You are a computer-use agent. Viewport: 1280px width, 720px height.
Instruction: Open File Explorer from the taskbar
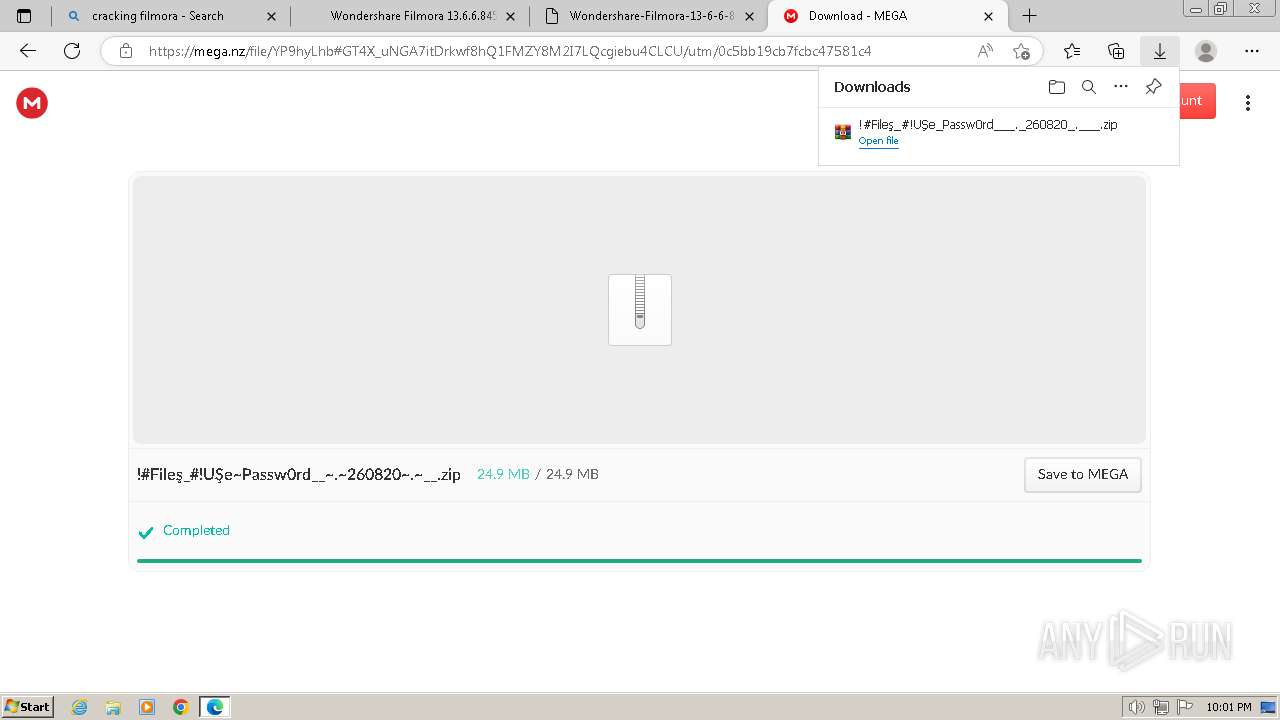point(113,707)
